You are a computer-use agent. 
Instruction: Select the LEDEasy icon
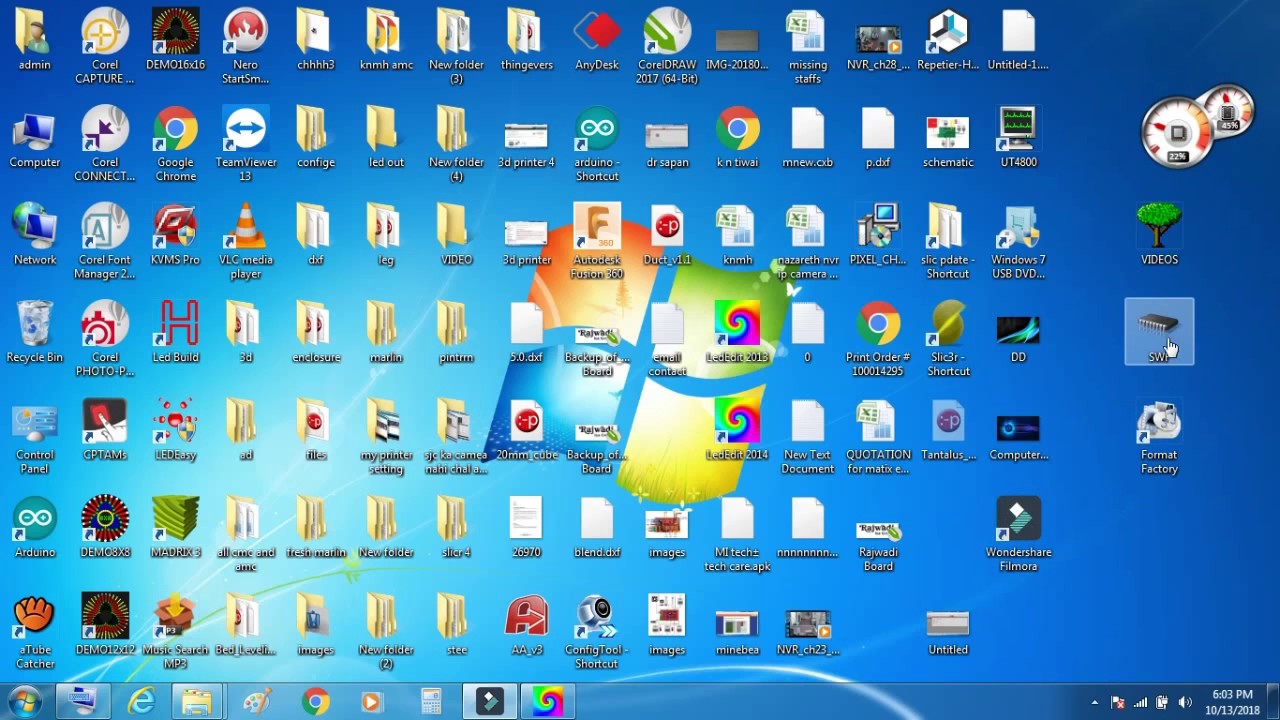[175, 432]
